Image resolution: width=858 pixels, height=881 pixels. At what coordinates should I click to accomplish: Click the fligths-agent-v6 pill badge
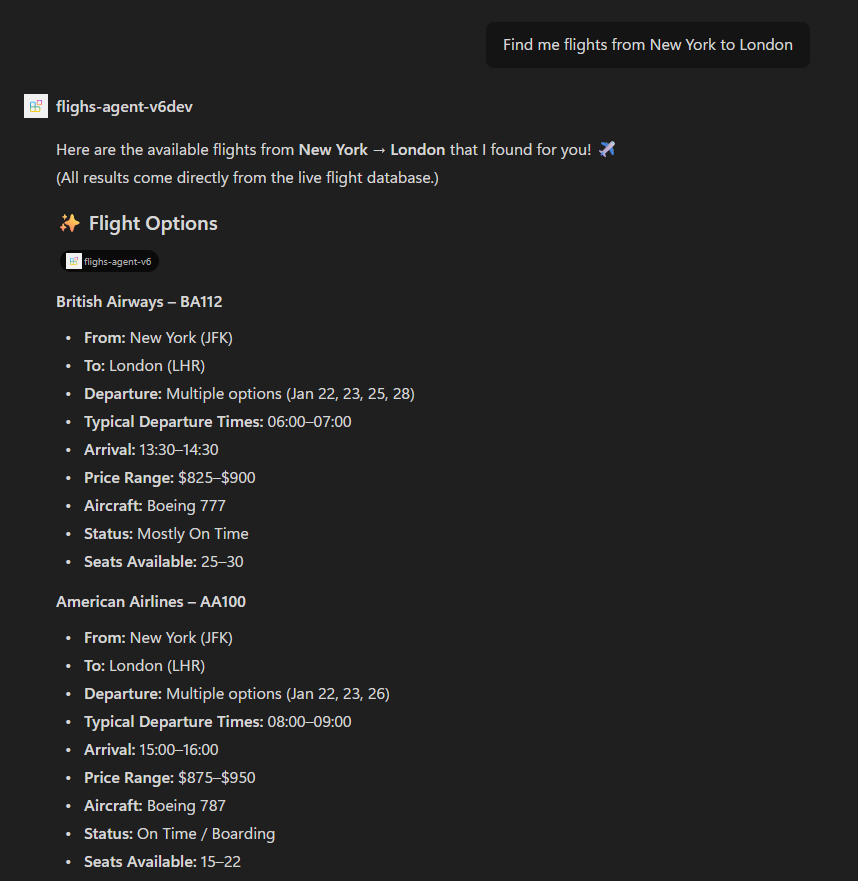tap(110, 261)
